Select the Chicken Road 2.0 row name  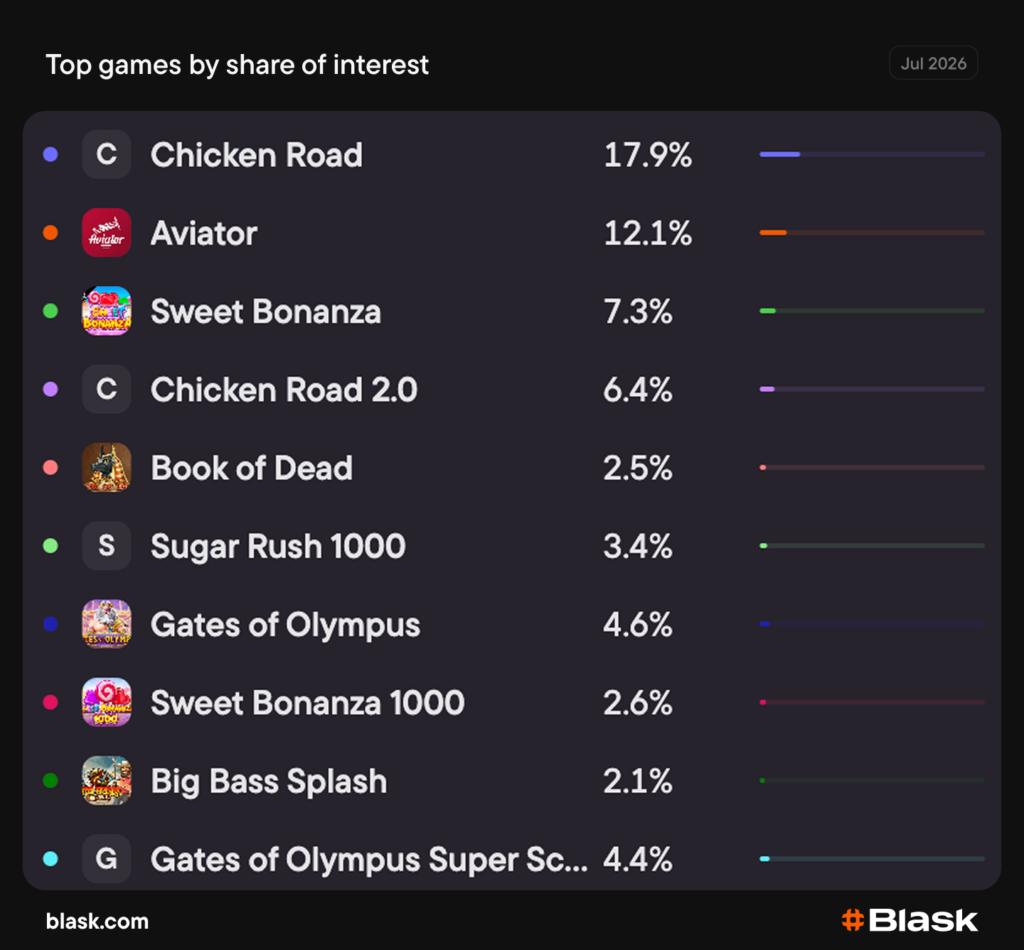pyautogui.click(x=284, y=390)
